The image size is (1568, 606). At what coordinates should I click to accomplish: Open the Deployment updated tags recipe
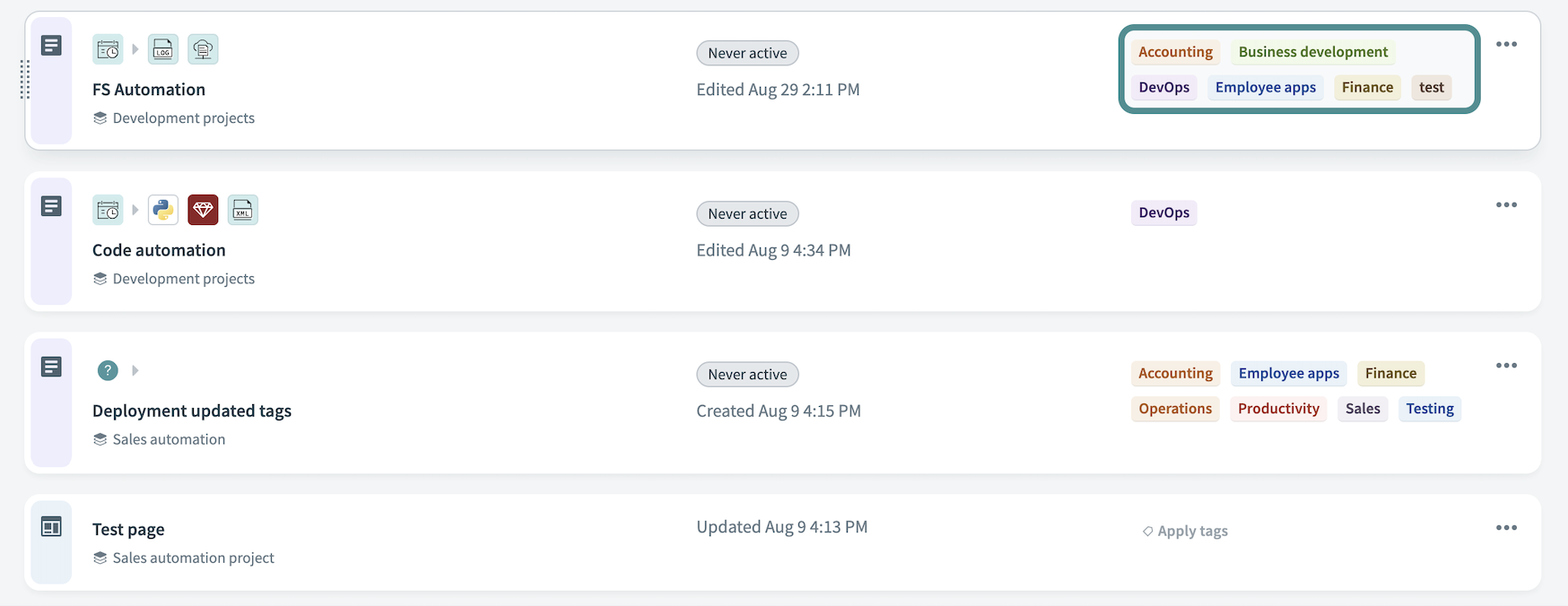(x=191, y=411)
